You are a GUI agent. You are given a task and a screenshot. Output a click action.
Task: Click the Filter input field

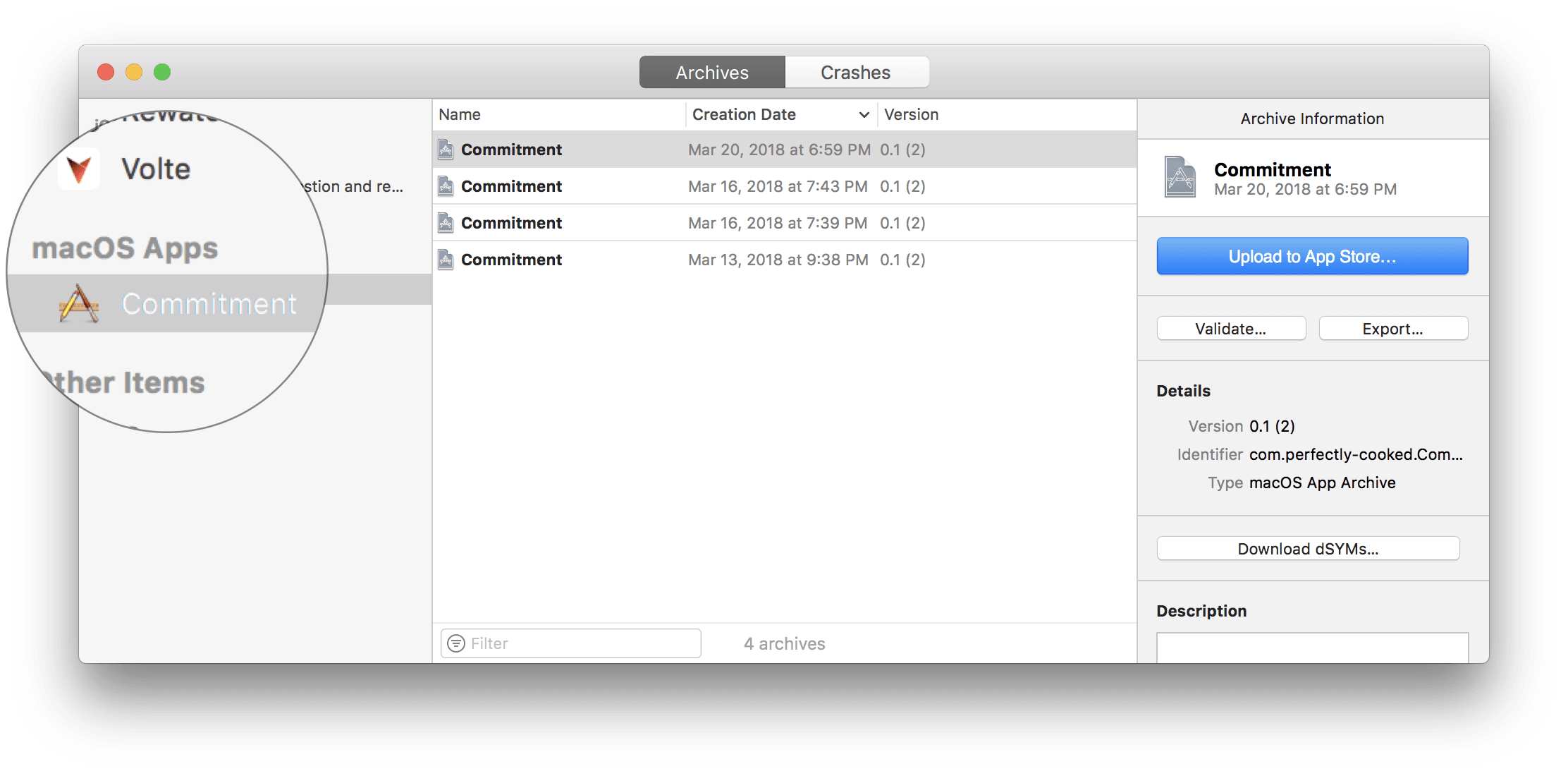571,643
